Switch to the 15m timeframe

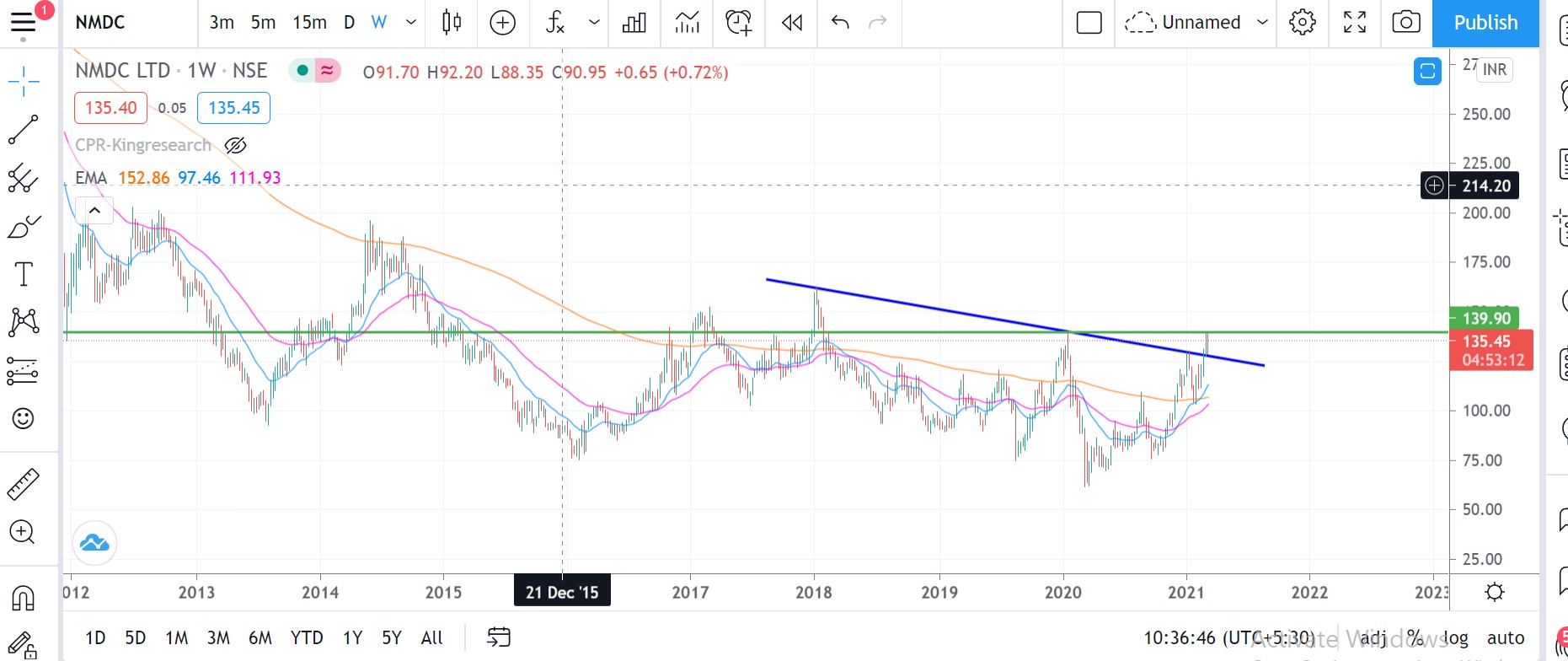pyautogui.click(x=309, y=23)
